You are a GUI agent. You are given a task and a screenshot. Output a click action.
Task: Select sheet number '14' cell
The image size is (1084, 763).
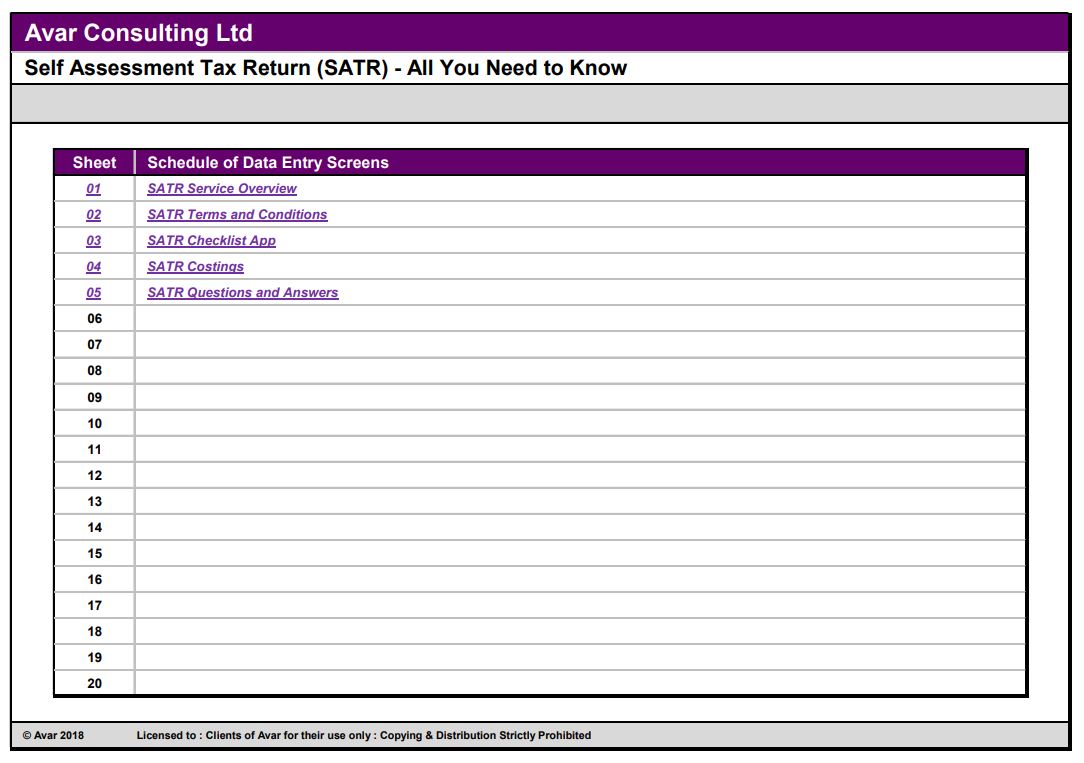pyautogui.click(x=95, y=527)
